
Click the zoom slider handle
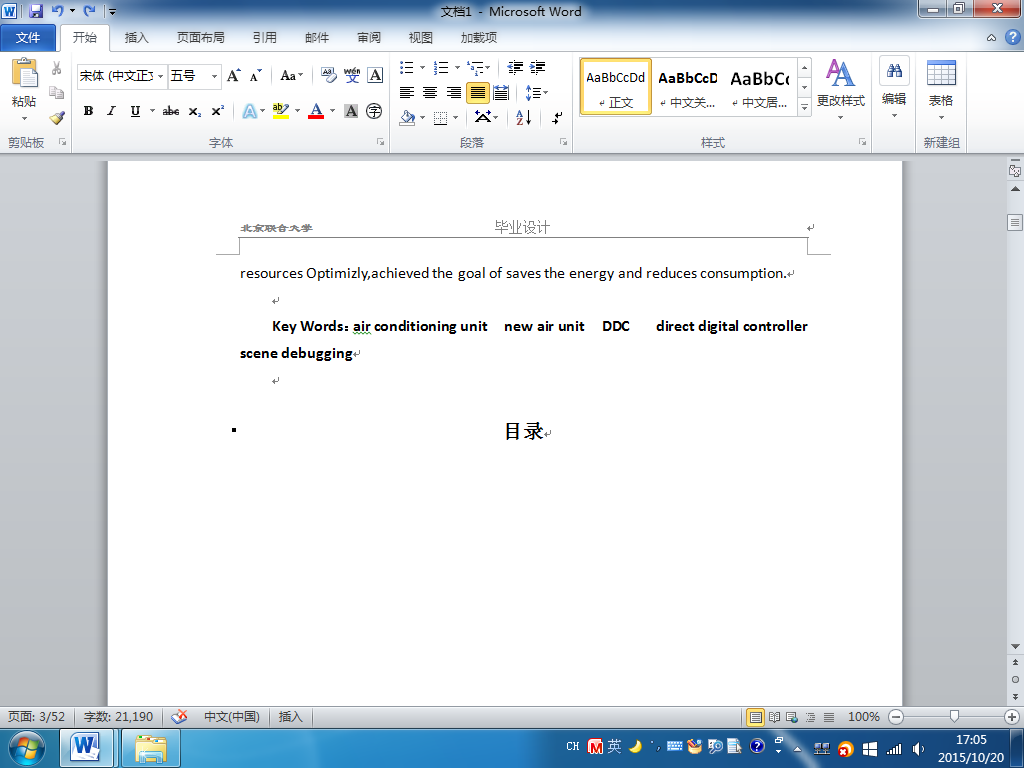coord(954,717)
